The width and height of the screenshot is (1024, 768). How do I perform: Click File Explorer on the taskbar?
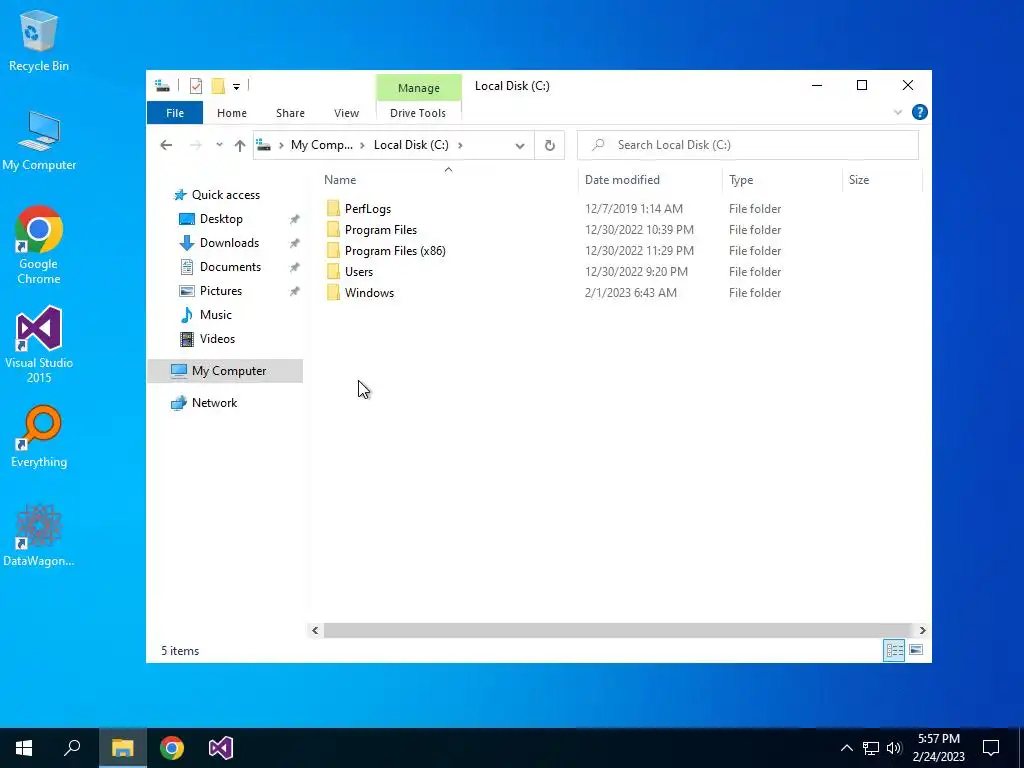(122, 748)
